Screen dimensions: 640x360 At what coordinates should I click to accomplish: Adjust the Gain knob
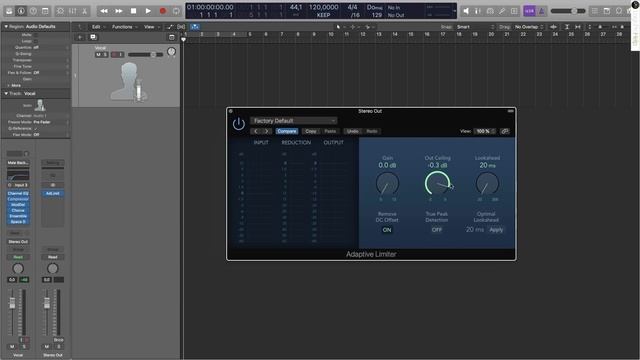tap(387, 184)
